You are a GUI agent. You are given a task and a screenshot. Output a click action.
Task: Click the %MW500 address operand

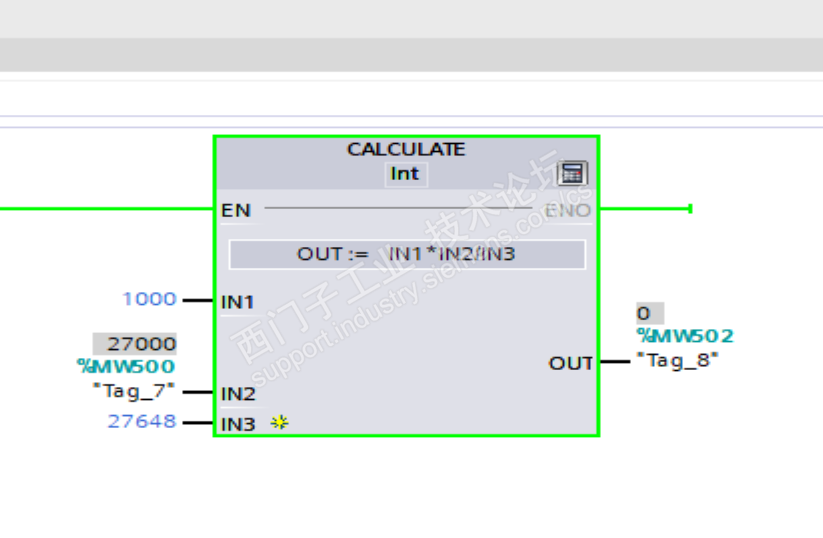pyautogui.click(x=126, y=366)
